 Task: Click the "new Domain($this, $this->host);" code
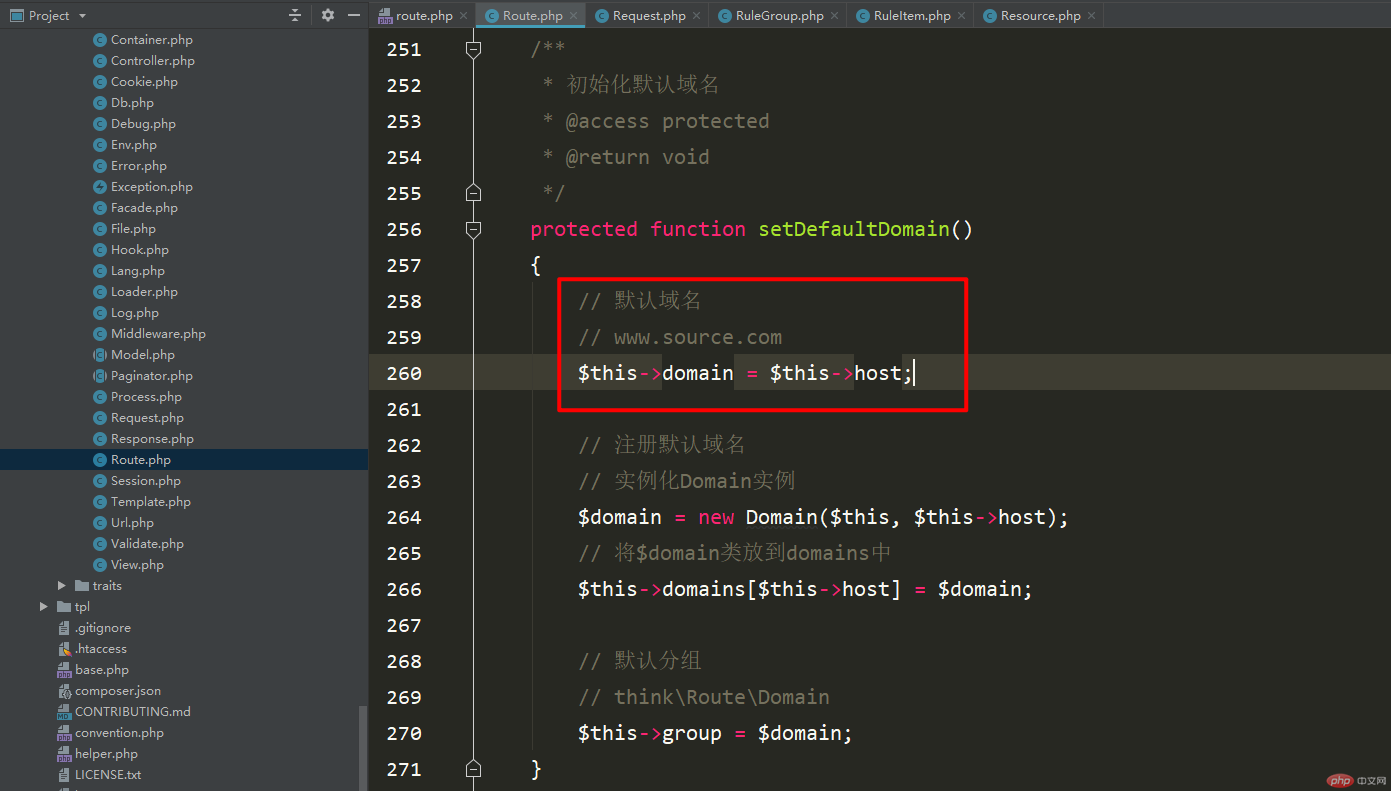coord(883,517)
